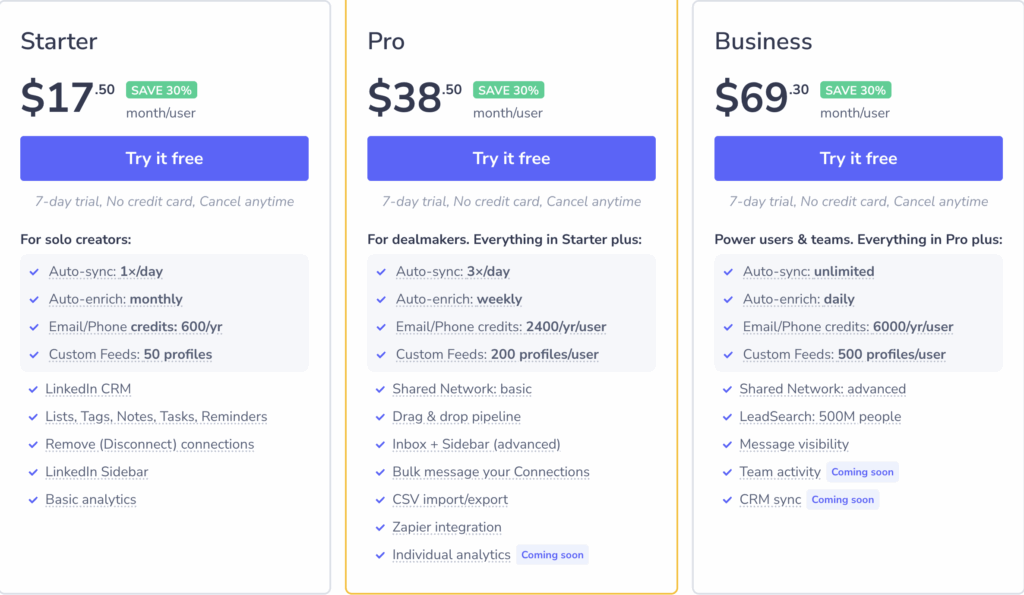Open the "LinkedIn CRM" feature link

87,389
